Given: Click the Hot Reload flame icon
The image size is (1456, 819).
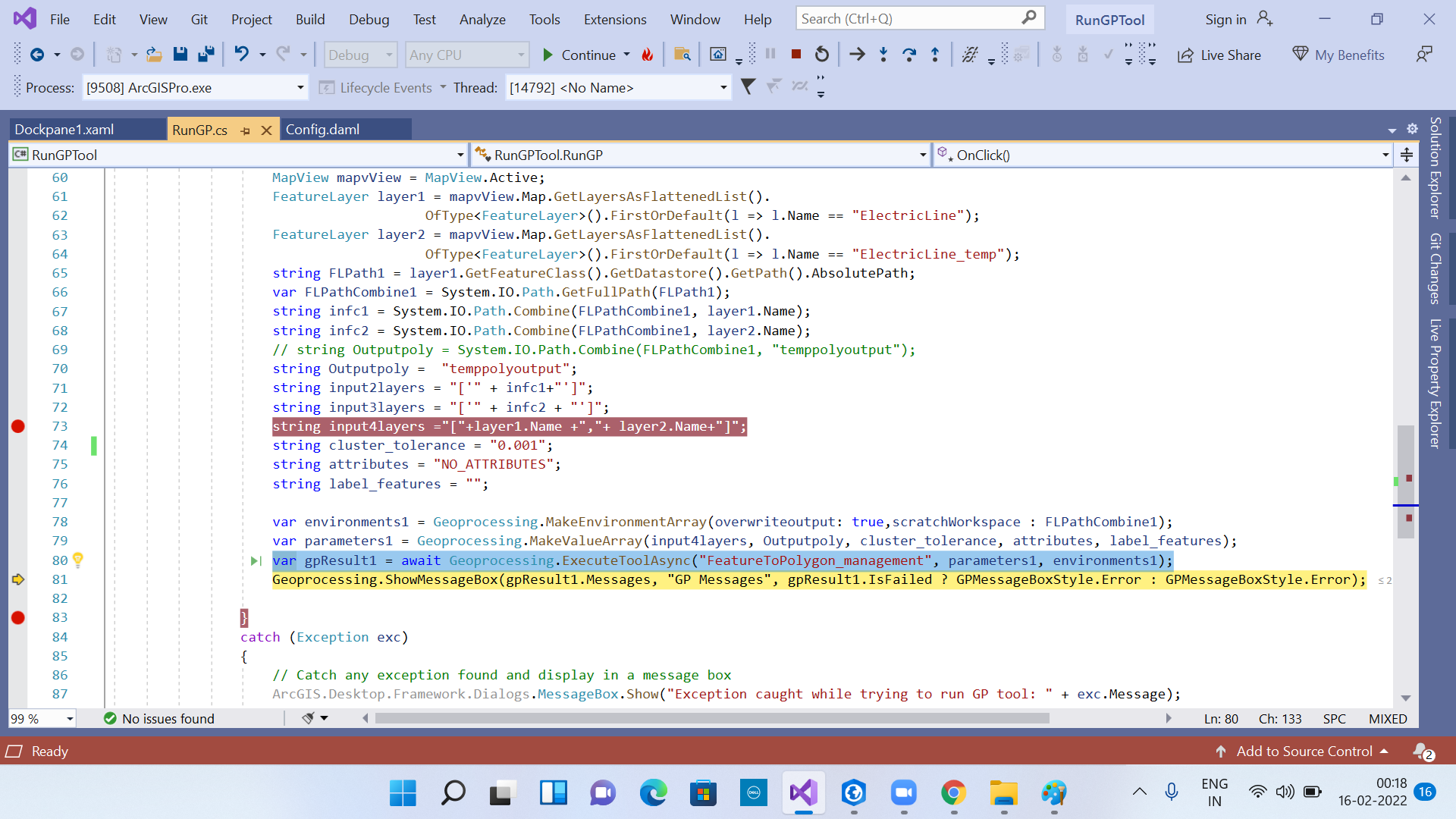Looking at the screenshot, I should (647, 54).
